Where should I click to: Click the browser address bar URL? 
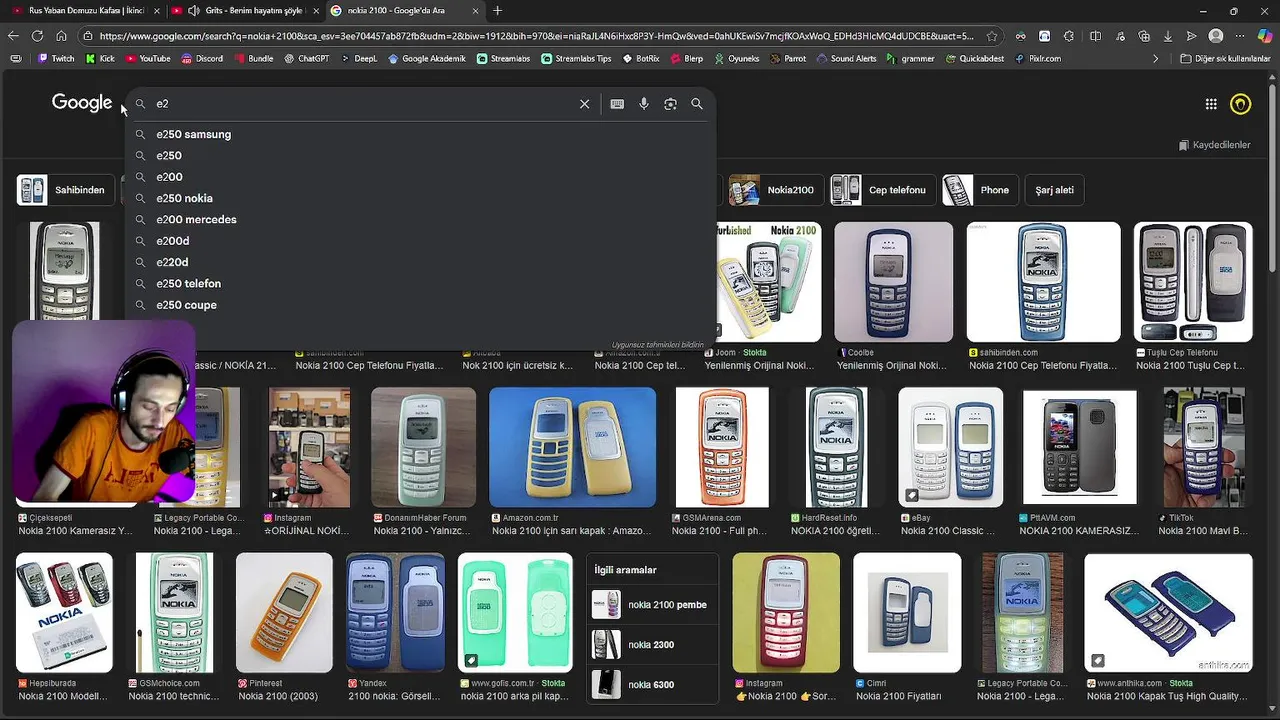pyautogui.click(x=536, y=36)
